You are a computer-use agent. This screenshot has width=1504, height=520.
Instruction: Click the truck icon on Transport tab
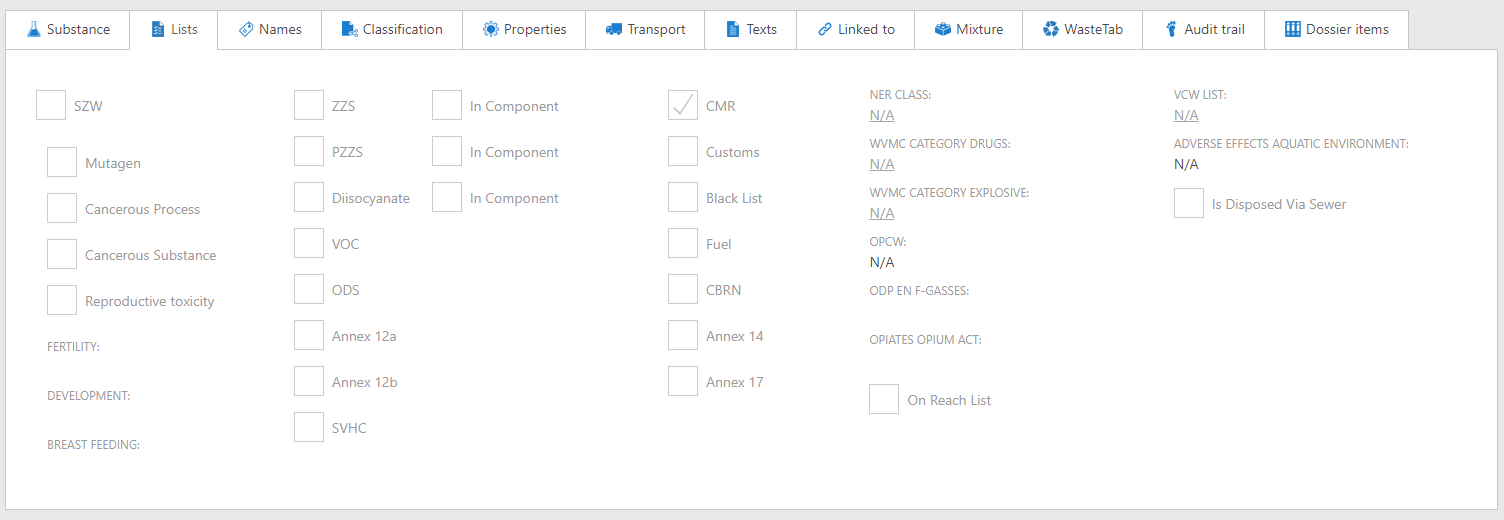tap(614, 29)
